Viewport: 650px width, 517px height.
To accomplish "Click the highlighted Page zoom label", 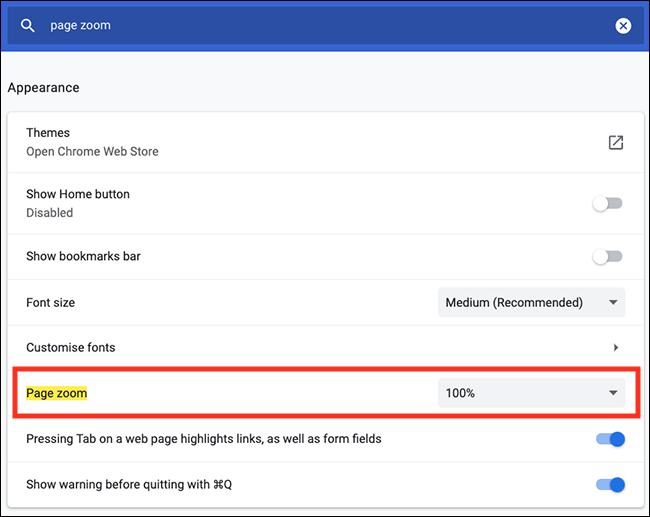I will pyautogui.click(x=56, y=393).
